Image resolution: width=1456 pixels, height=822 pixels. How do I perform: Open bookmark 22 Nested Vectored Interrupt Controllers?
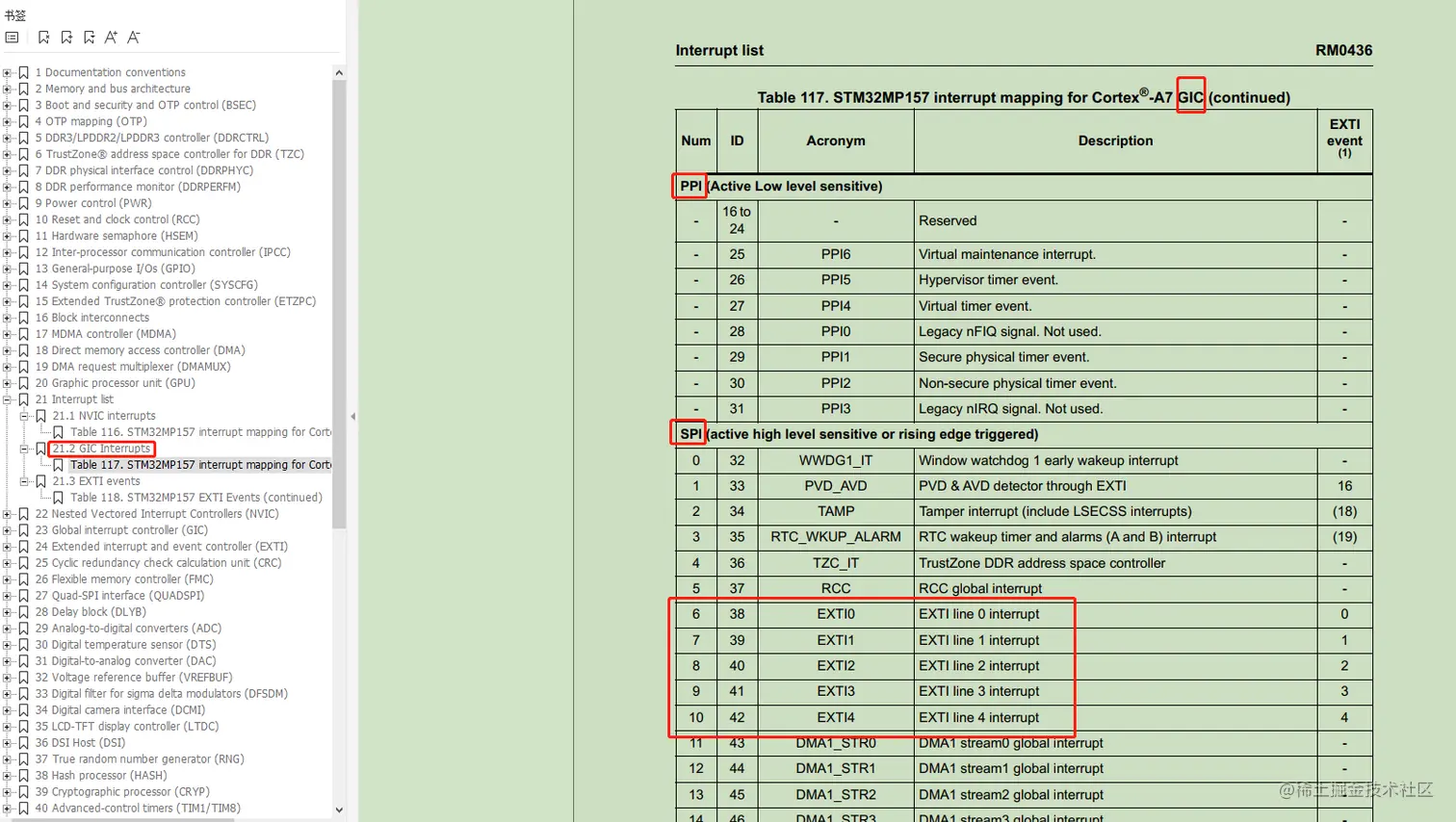tap(157, 514)
